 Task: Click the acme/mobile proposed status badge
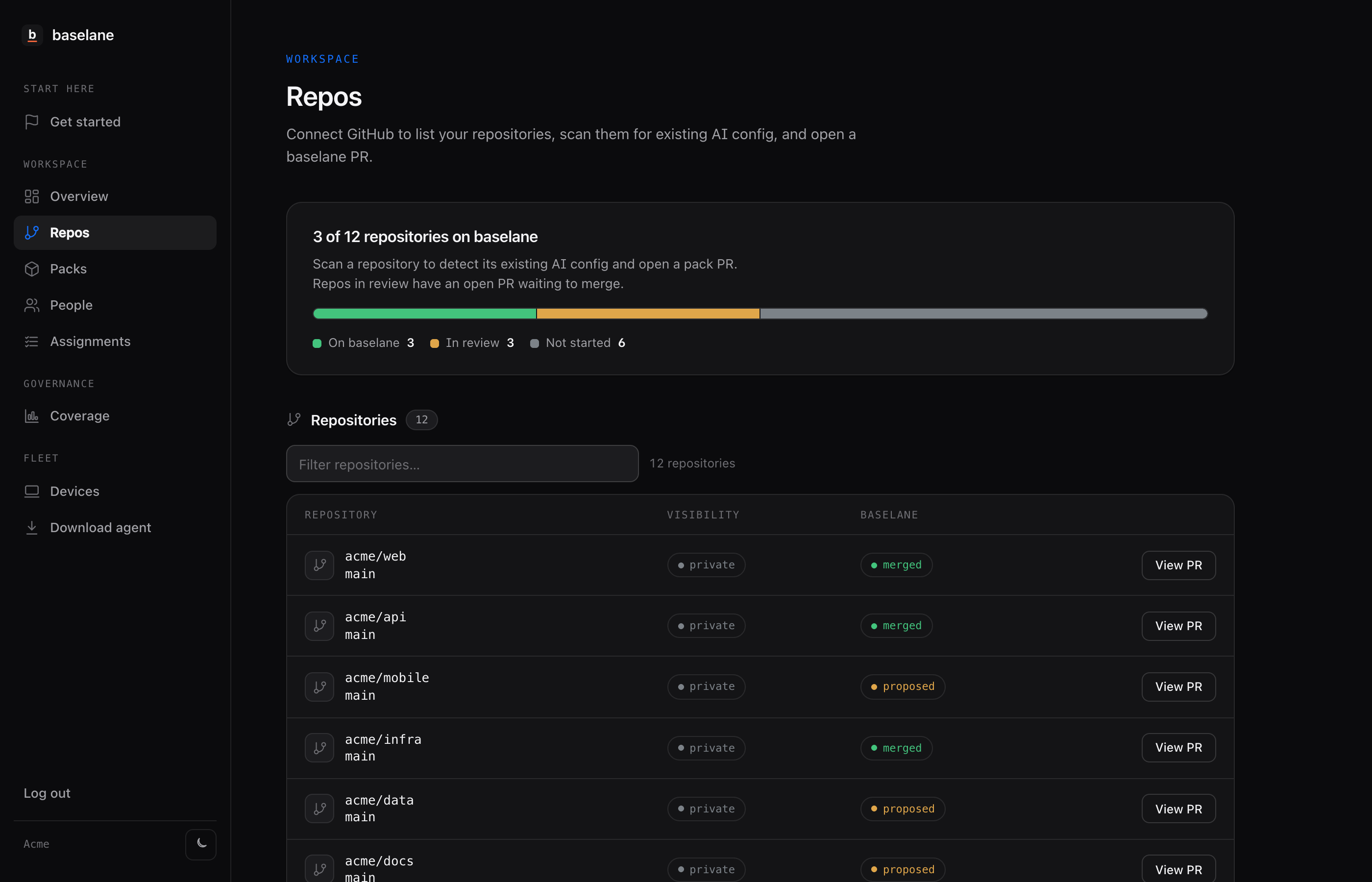coord(903,686)
